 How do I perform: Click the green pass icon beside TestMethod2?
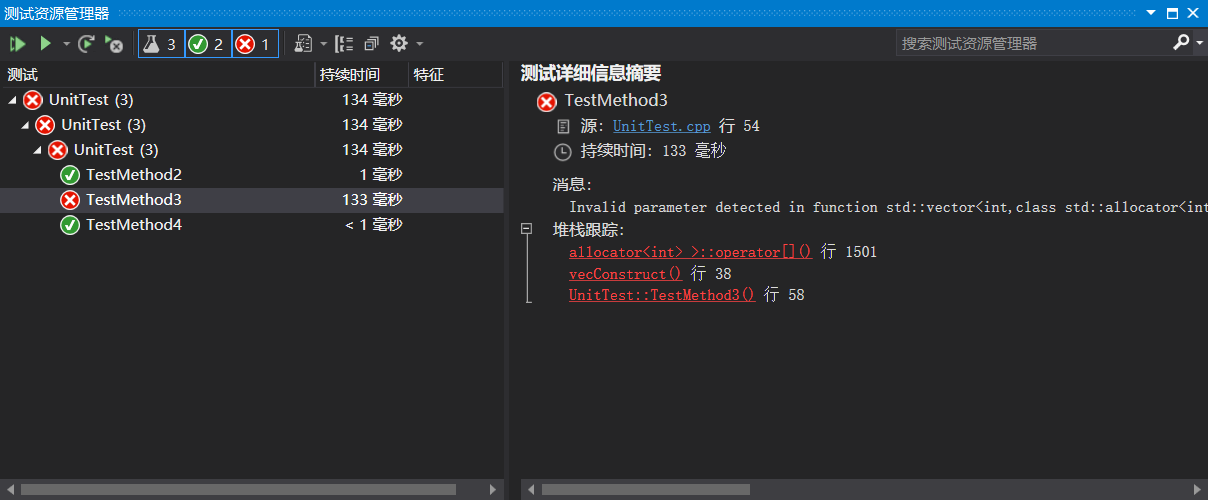click(70, 175)
